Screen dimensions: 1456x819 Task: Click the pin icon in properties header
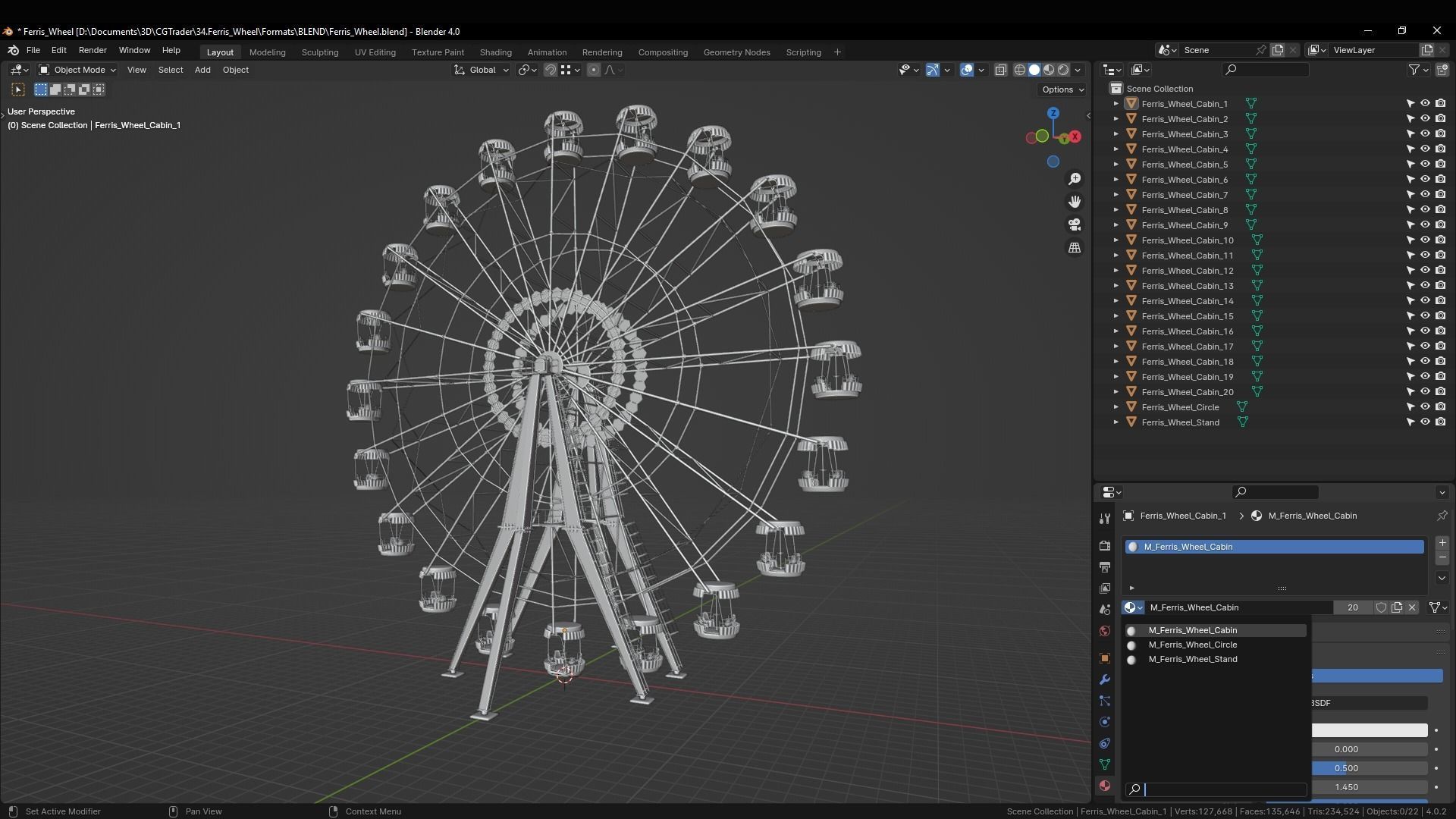[1442, 516]
